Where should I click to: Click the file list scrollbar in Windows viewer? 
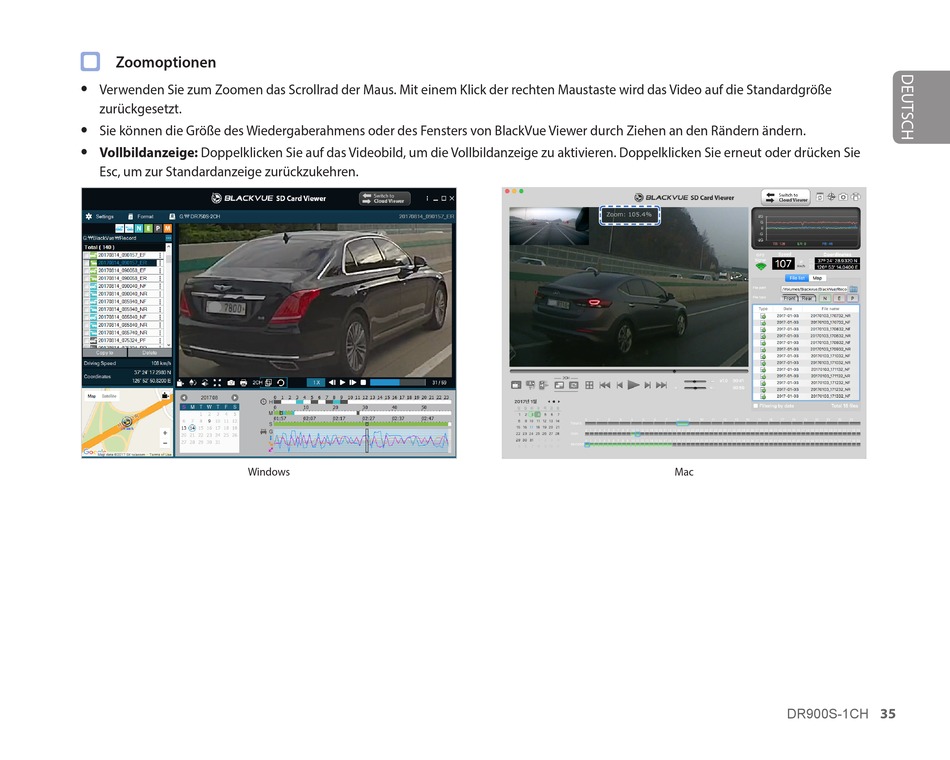tap(168, 296)
